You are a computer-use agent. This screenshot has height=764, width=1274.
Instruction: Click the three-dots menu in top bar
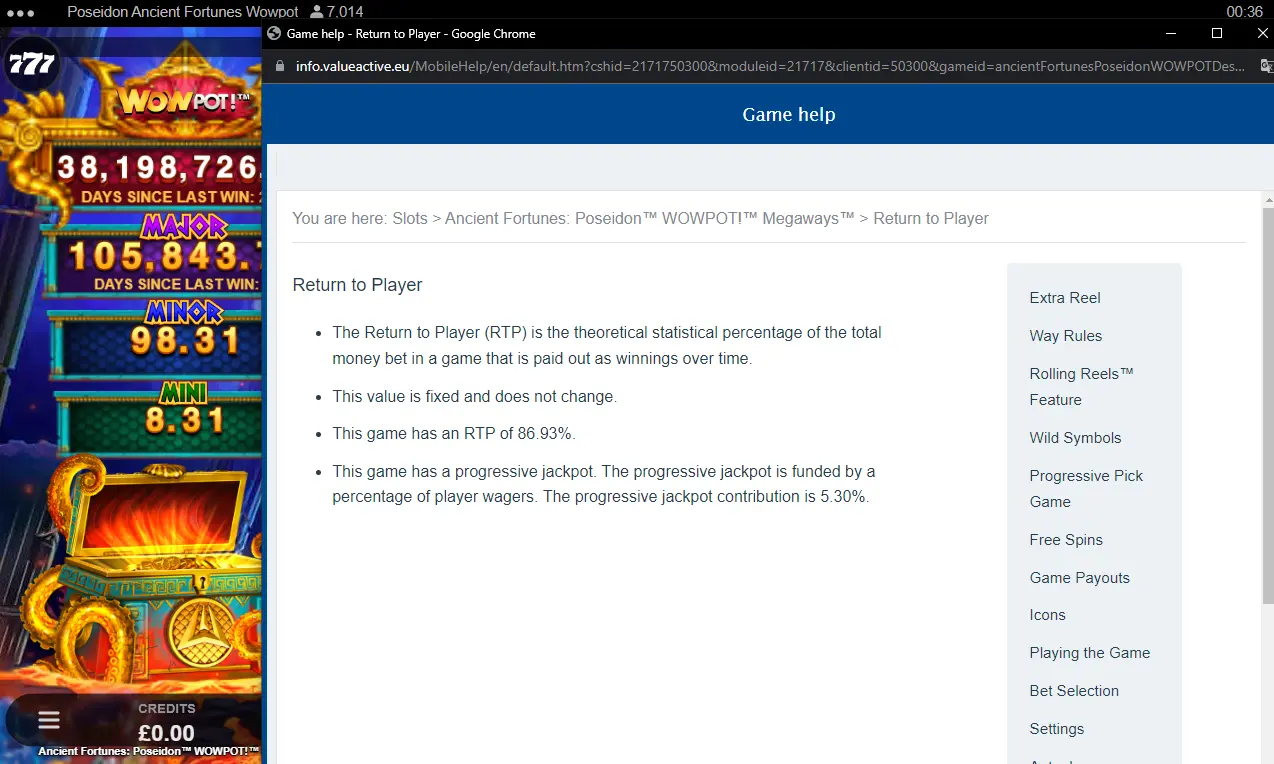click(x=20, y=13)
